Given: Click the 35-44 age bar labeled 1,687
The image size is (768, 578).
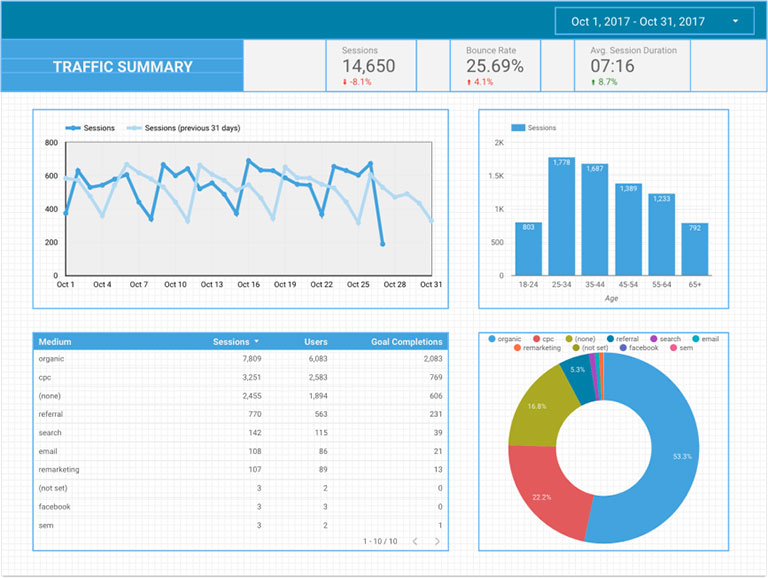Looking at the screenshot, I should [595, 219].
